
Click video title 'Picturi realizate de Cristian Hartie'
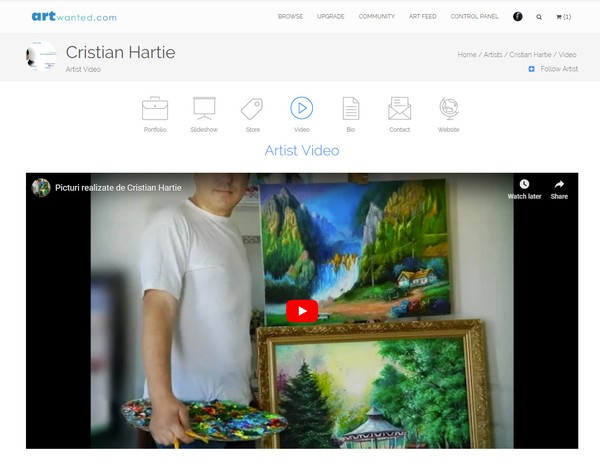(118, 188)
